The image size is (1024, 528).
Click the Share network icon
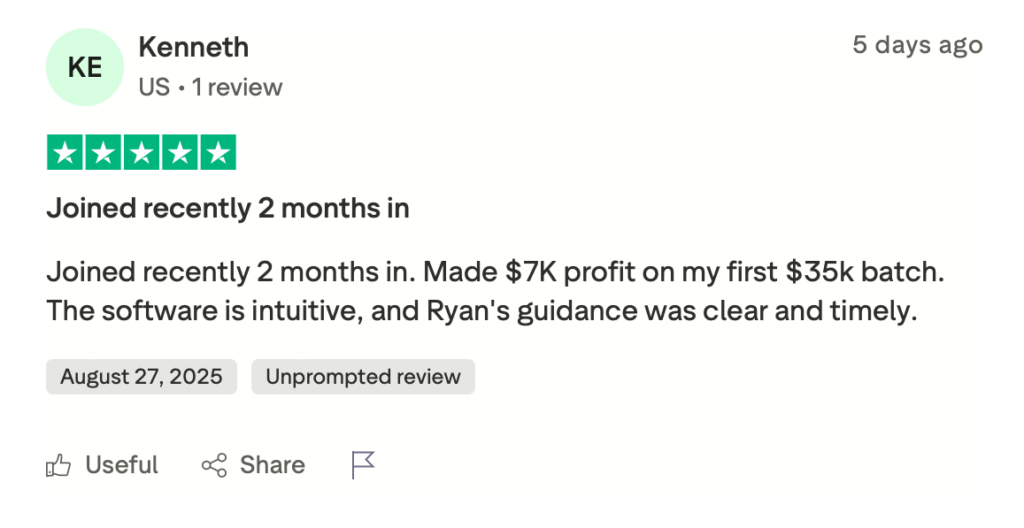coord(214,465)
